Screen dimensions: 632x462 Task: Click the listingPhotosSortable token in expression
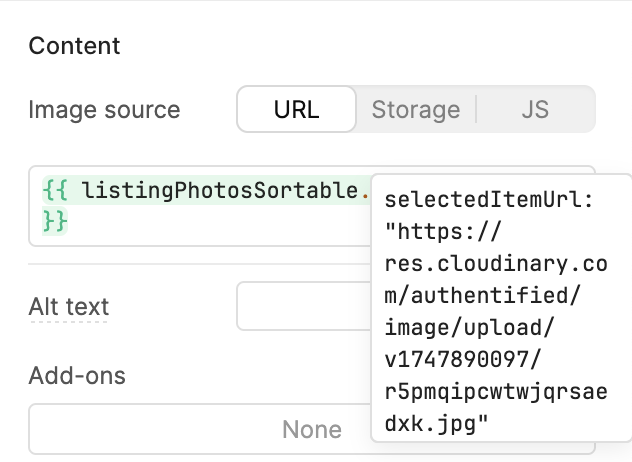[220, 190]
